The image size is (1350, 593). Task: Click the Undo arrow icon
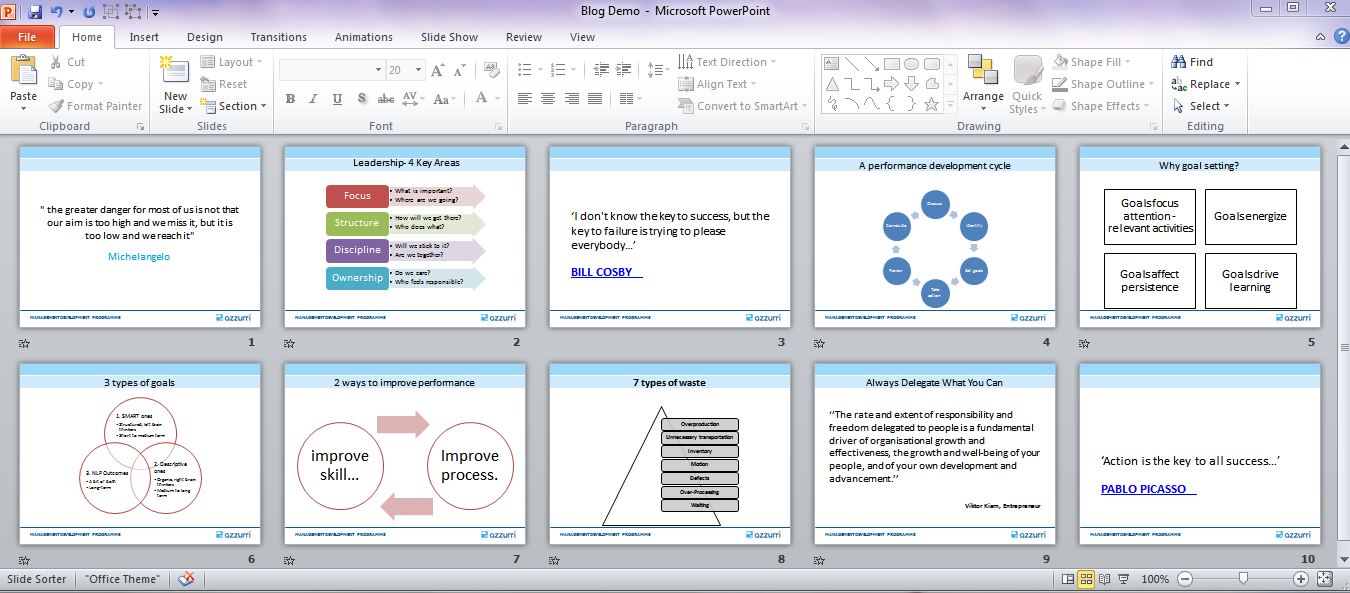(x=57, y=12)
